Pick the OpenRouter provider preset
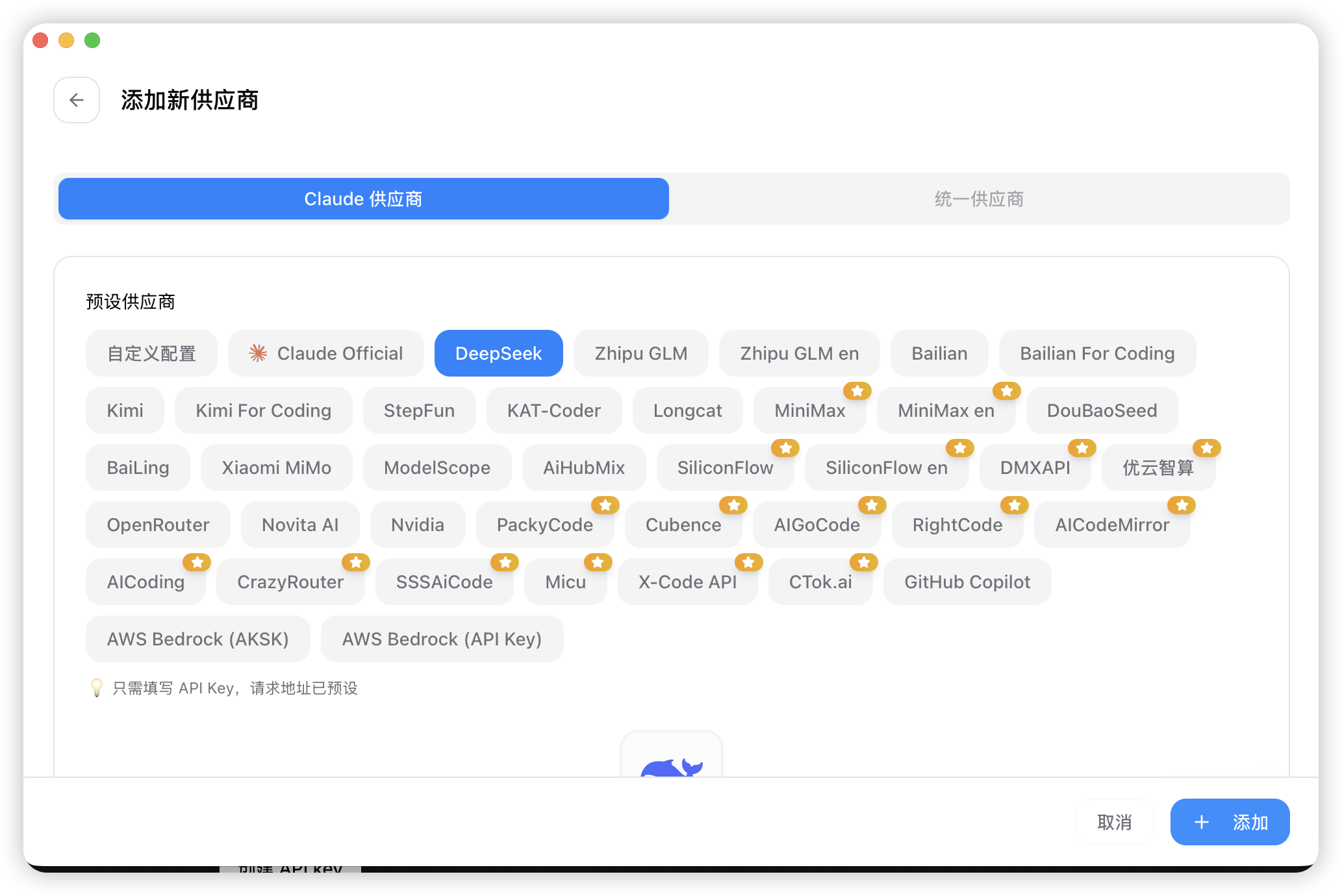 158,525
